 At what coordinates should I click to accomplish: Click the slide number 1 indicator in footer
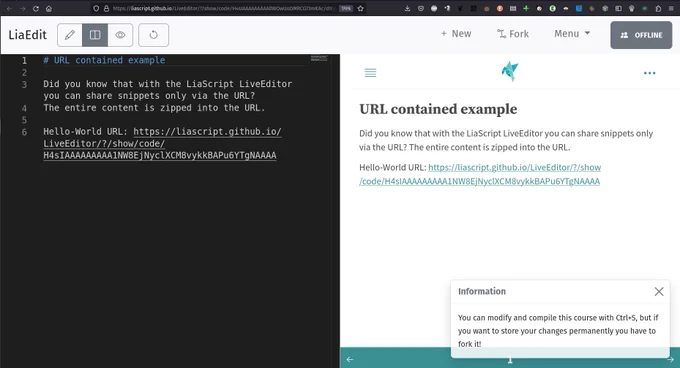[x=510, y=360]
